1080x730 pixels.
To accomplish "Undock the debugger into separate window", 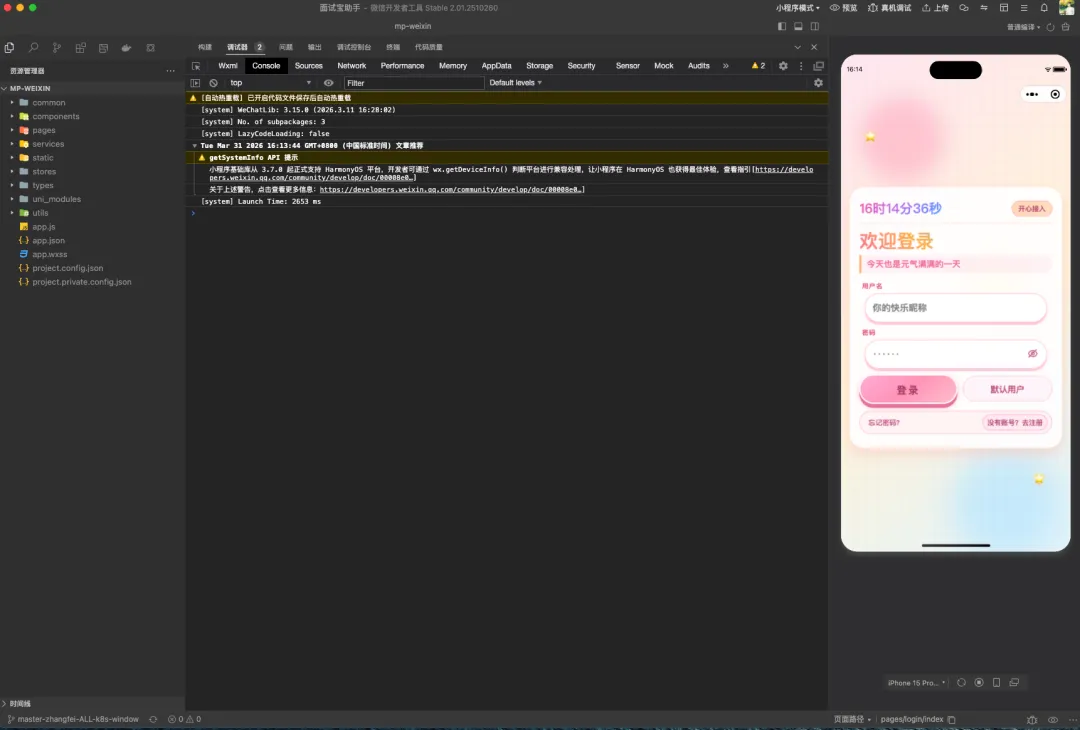I will (x=818, y=66).
